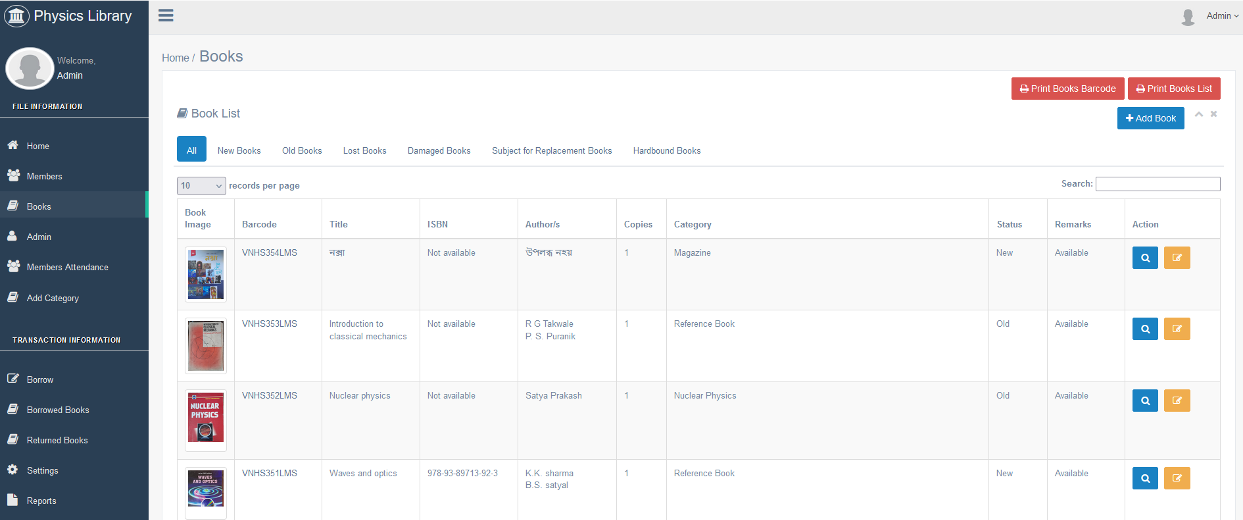Edit the Introduction to classical mechanics book
Viewport: 1243px width, 520px height.
click(x=1177, y=328)
